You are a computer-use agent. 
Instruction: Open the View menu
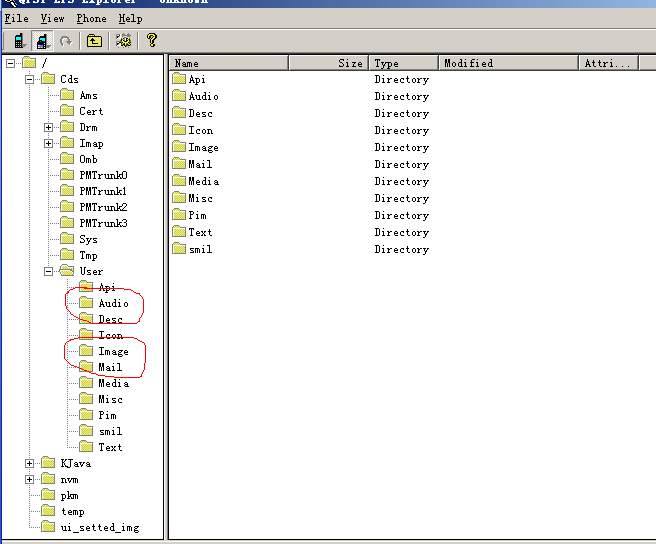click(52, 19)
